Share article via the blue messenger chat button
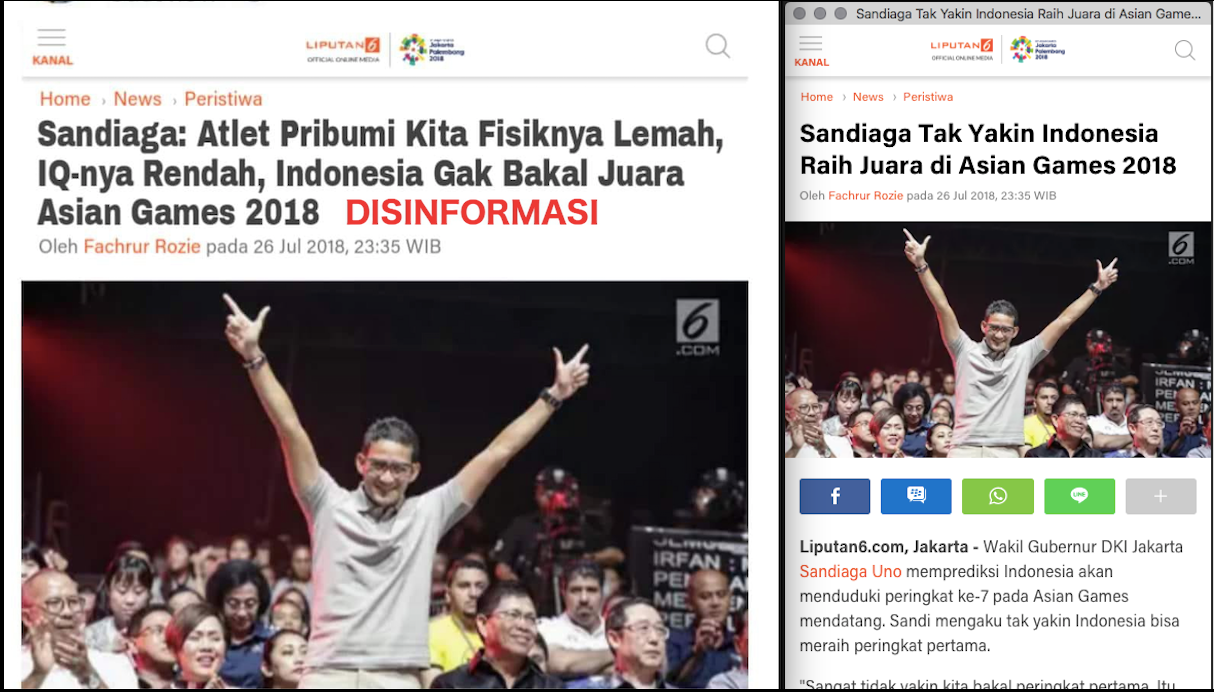1214x692 pixels. click(x=916, y=496)
